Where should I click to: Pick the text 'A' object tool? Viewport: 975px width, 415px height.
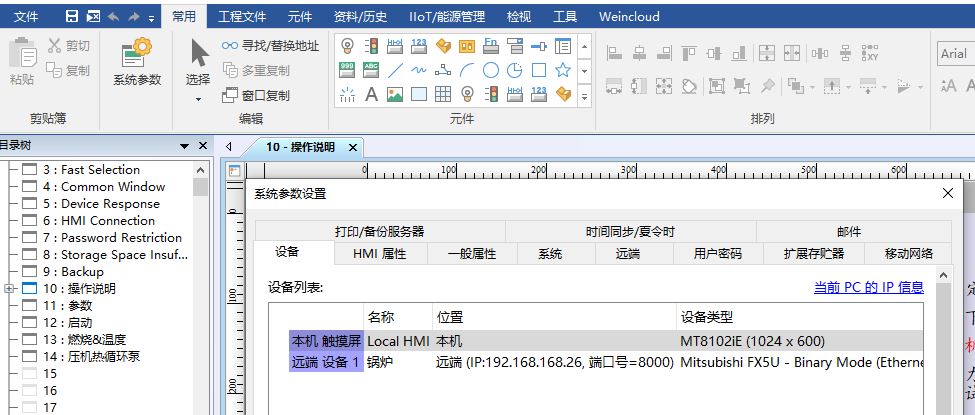point(371,95)
